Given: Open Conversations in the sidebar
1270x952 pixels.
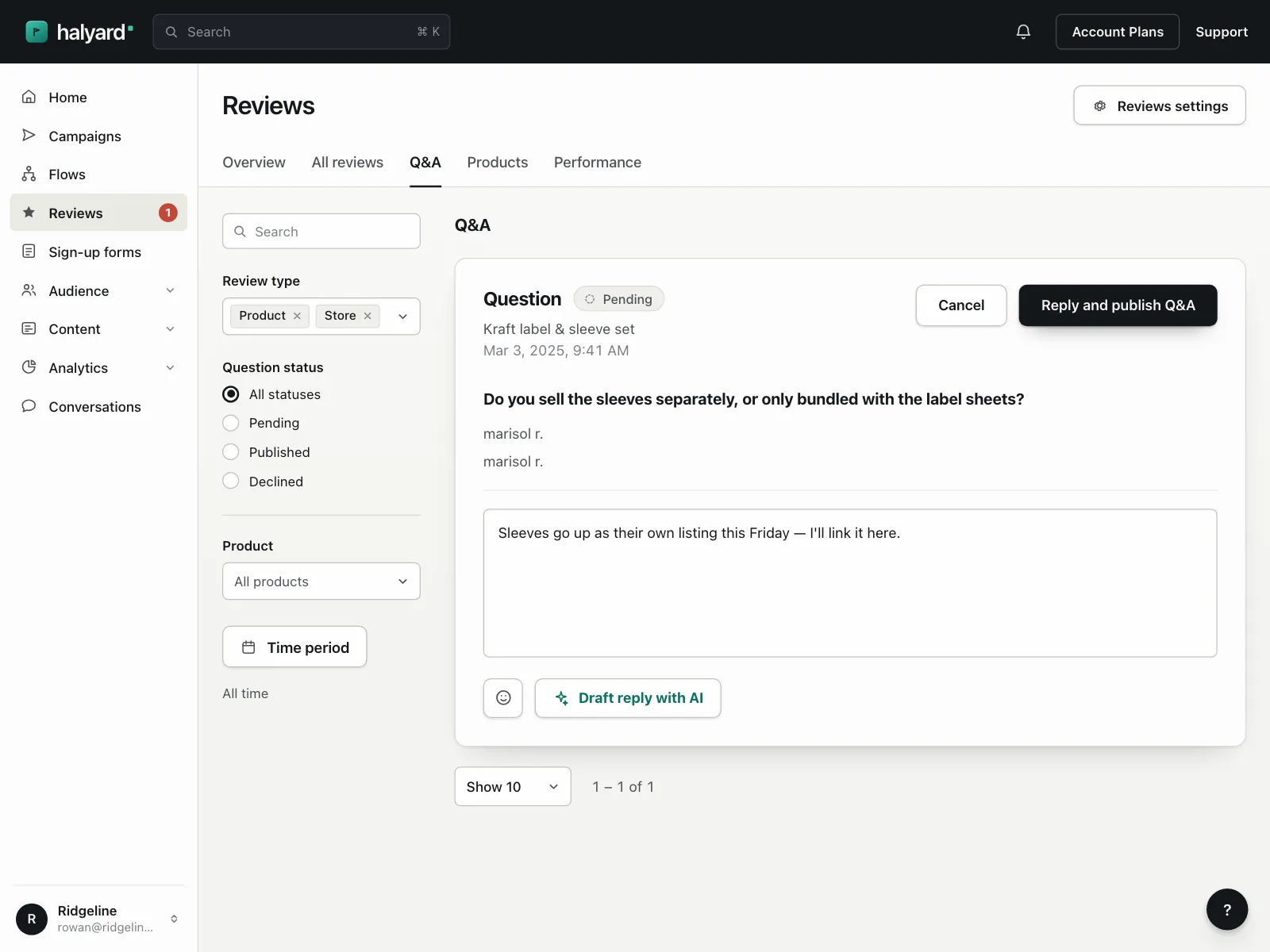Looking at the screenshot, I should [98, 406].
